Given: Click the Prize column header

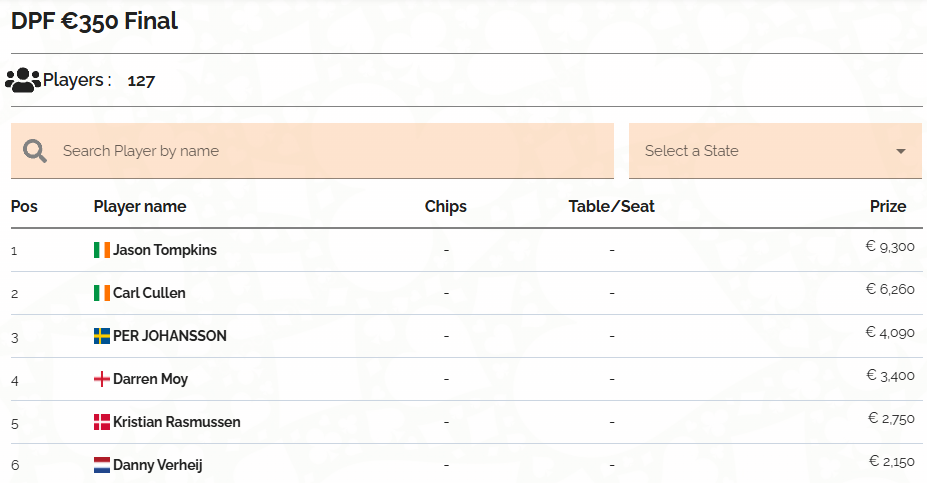Looking at the screenshot, I should tap(888, 206).
